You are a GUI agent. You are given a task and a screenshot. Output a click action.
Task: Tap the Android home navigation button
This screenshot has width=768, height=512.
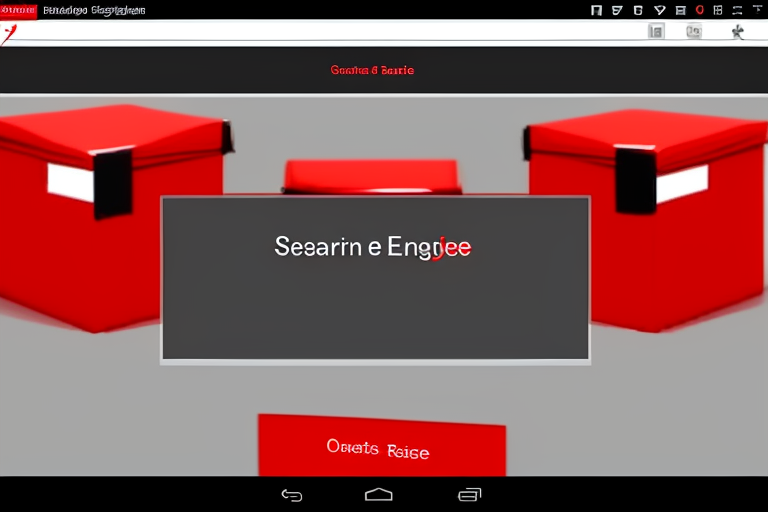tap(379, 494)
